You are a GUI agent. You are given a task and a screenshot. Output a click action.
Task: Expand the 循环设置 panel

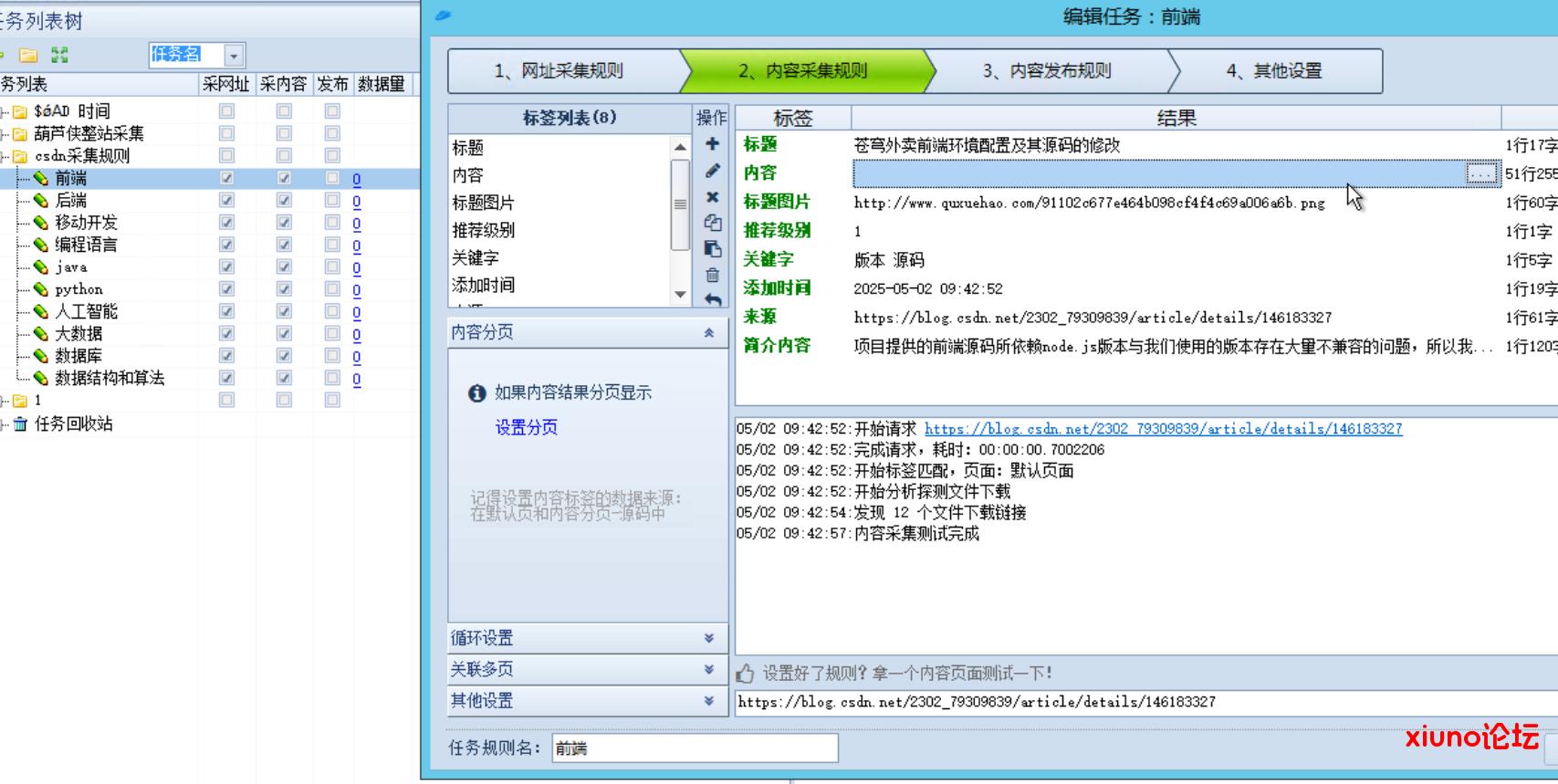[709, 638]
